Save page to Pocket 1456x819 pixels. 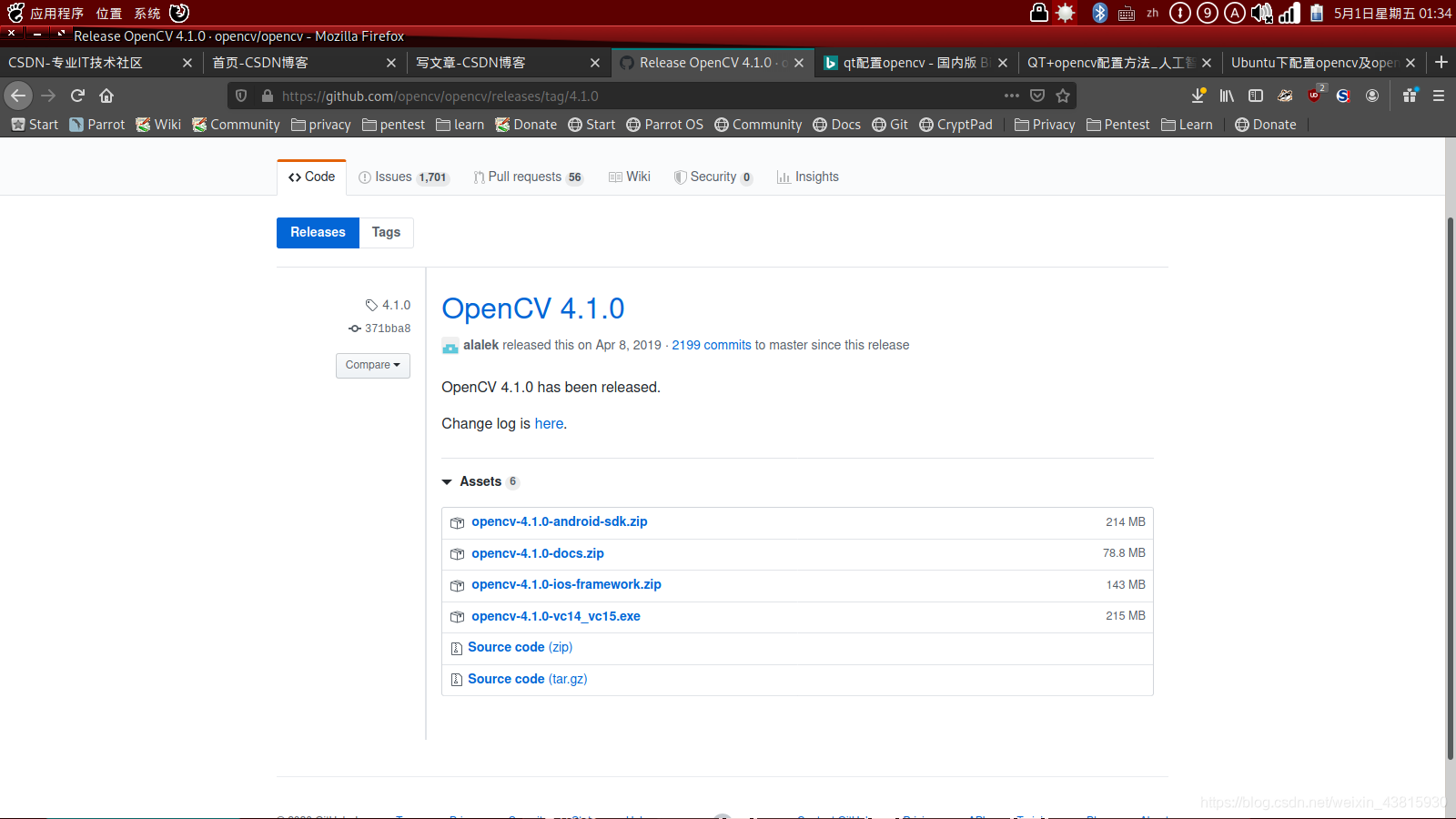tap(1037, 96)
